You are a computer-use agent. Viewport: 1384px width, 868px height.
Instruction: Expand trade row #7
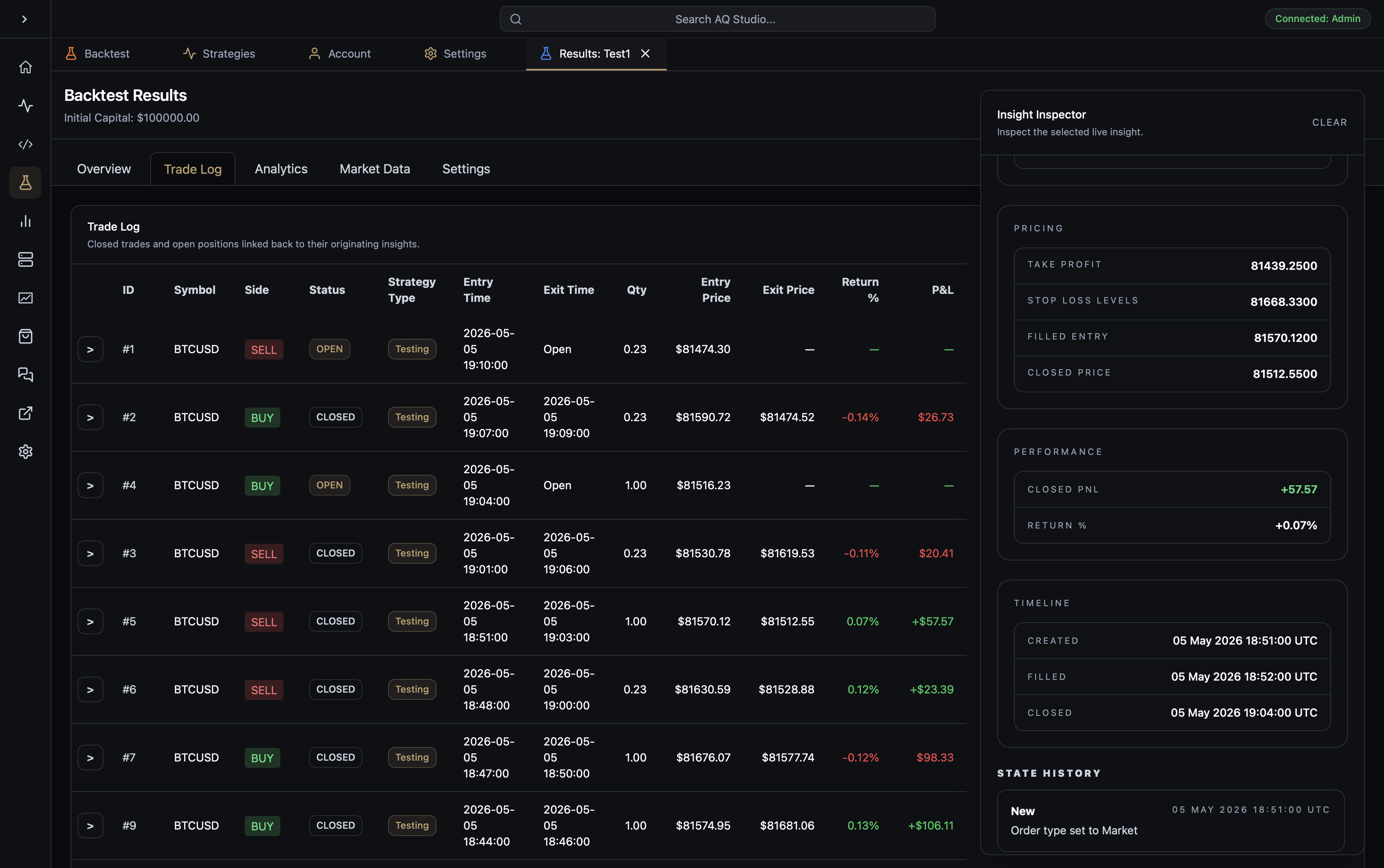coord(90,758)
